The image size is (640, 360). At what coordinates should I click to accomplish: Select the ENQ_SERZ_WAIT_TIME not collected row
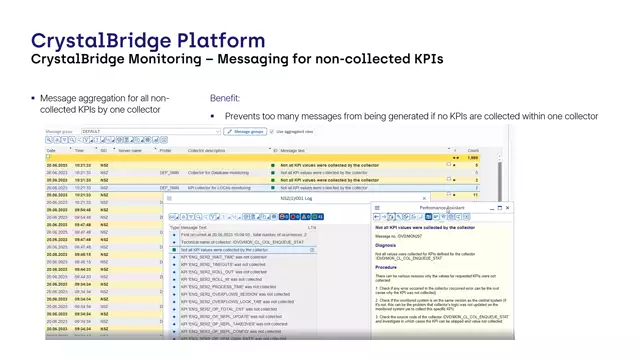(243, 257)
